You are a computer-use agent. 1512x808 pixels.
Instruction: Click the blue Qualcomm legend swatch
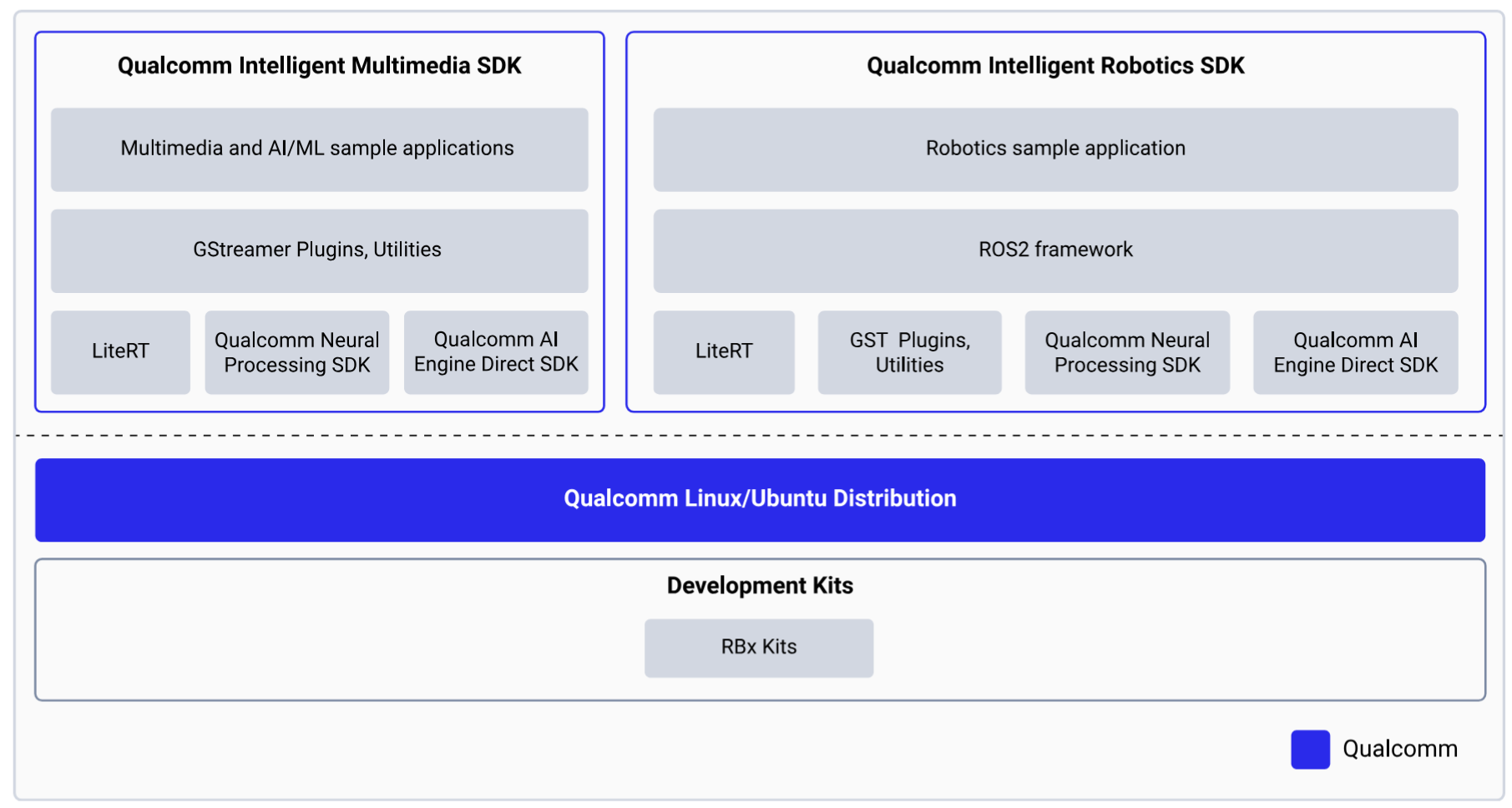tap(1310, 750)
